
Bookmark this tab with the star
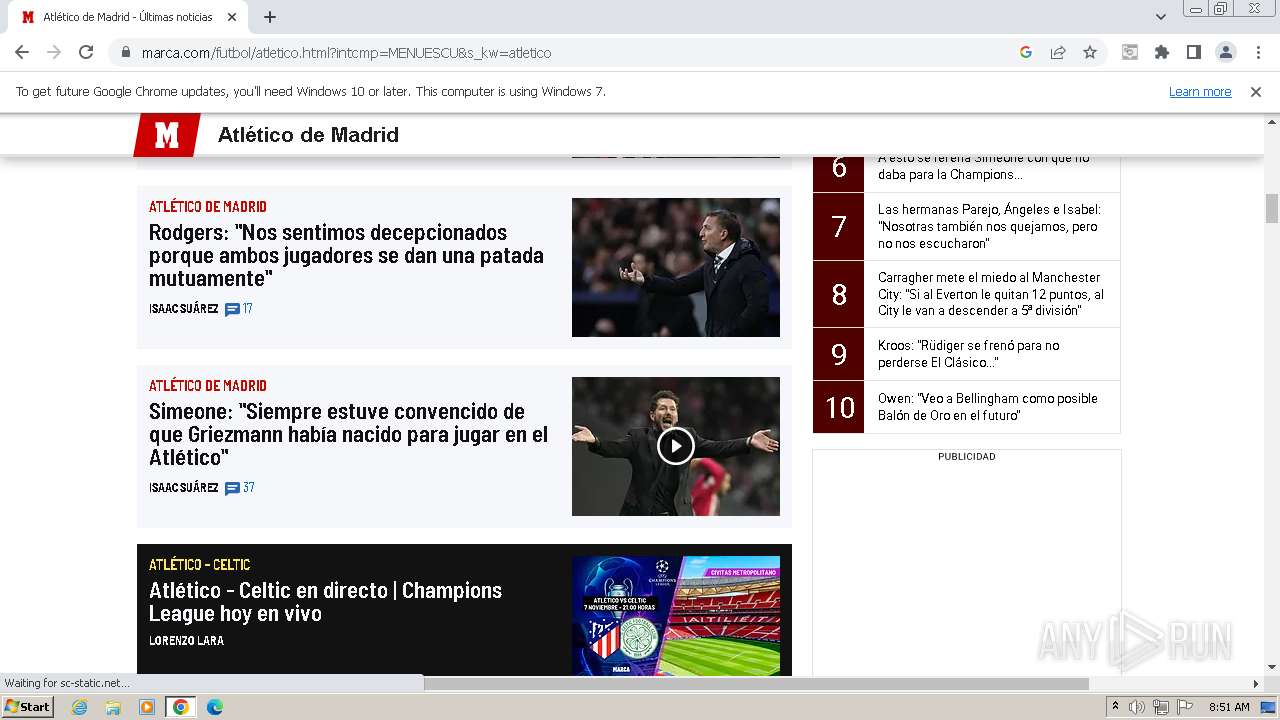[1090, 52]
